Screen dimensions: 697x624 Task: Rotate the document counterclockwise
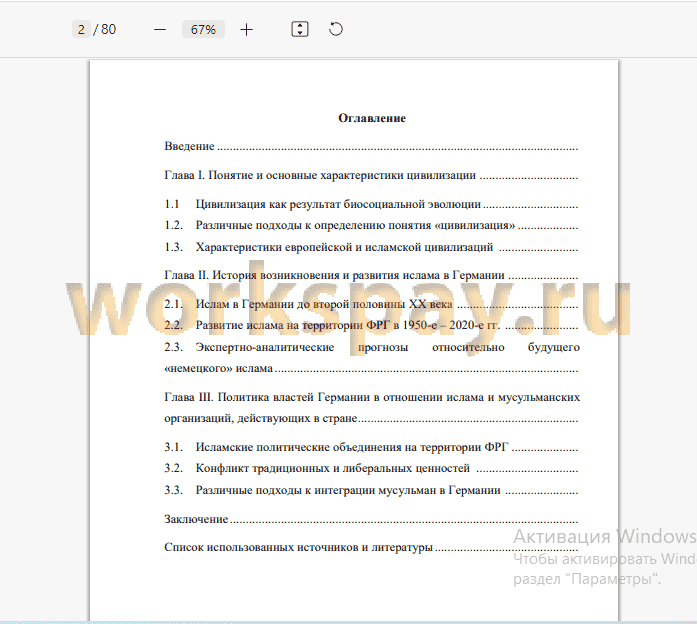pyautogui.click(x=336, y=29)
